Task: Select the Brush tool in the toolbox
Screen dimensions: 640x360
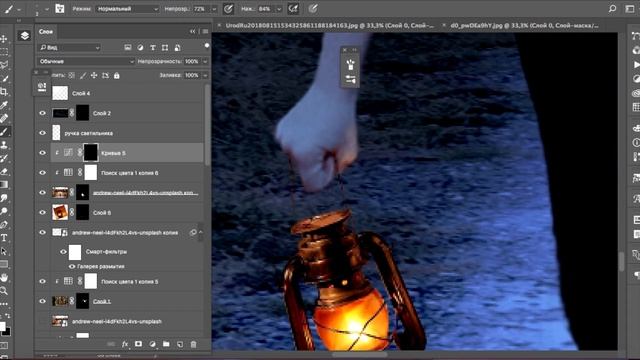Action: pyautogui.click(x=4, y=131)
